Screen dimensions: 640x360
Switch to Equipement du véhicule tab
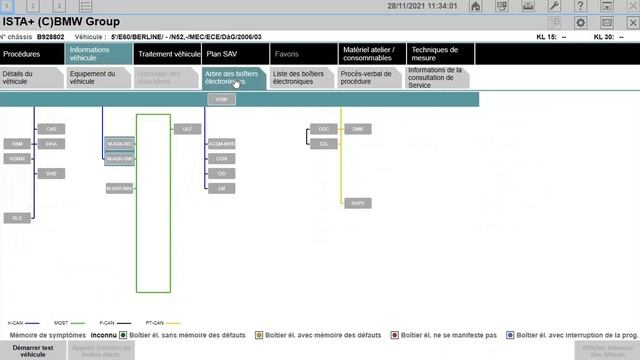click(x=98, y=78)
